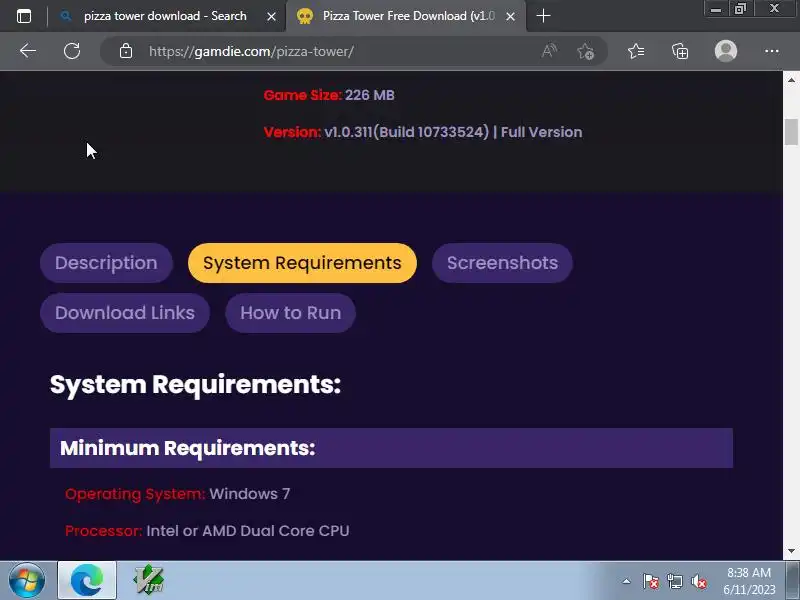Add this page to favorites star icon
800x600 pixels.
coord(585,51)
